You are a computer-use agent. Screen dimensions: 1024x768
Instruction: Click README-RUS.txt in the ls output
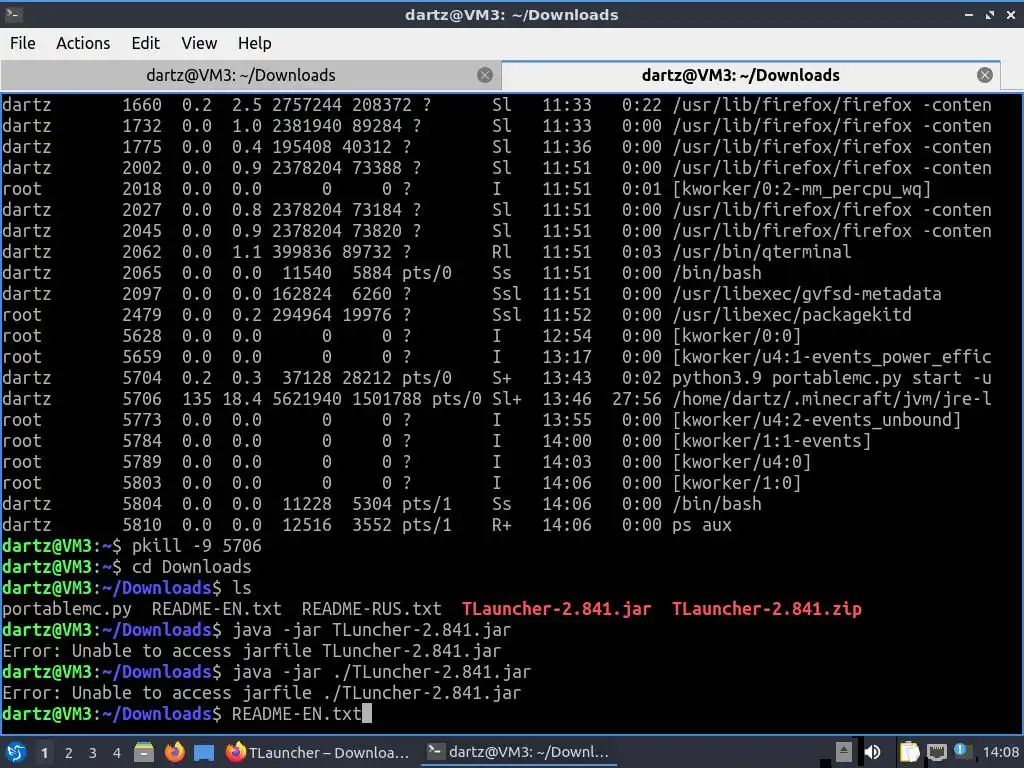click(372, 609)
